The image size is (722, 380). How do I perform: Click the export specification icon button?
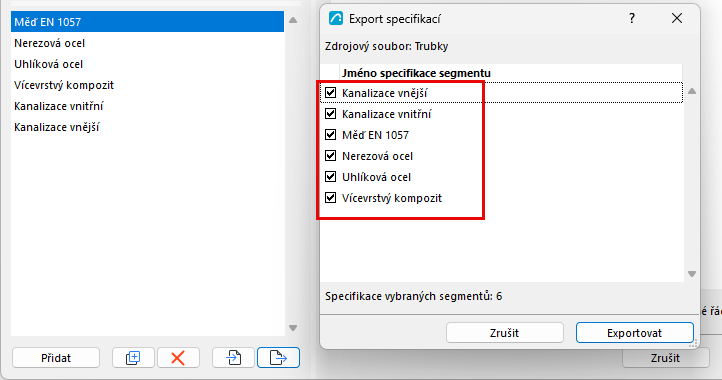pyautogui.click(x=279, y=358)
